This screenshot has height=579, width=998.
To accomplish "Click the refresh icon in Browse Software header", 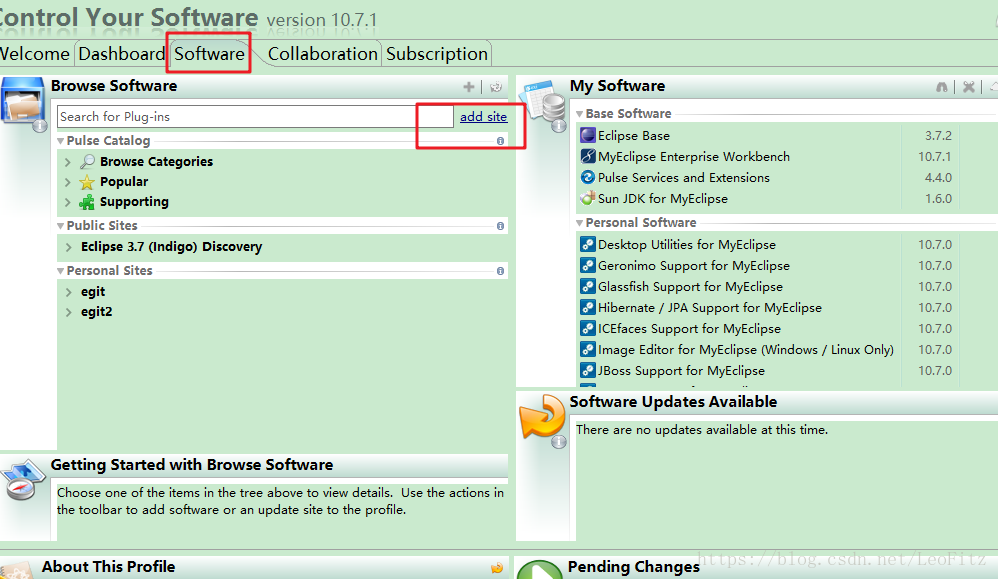I will 496,87.
